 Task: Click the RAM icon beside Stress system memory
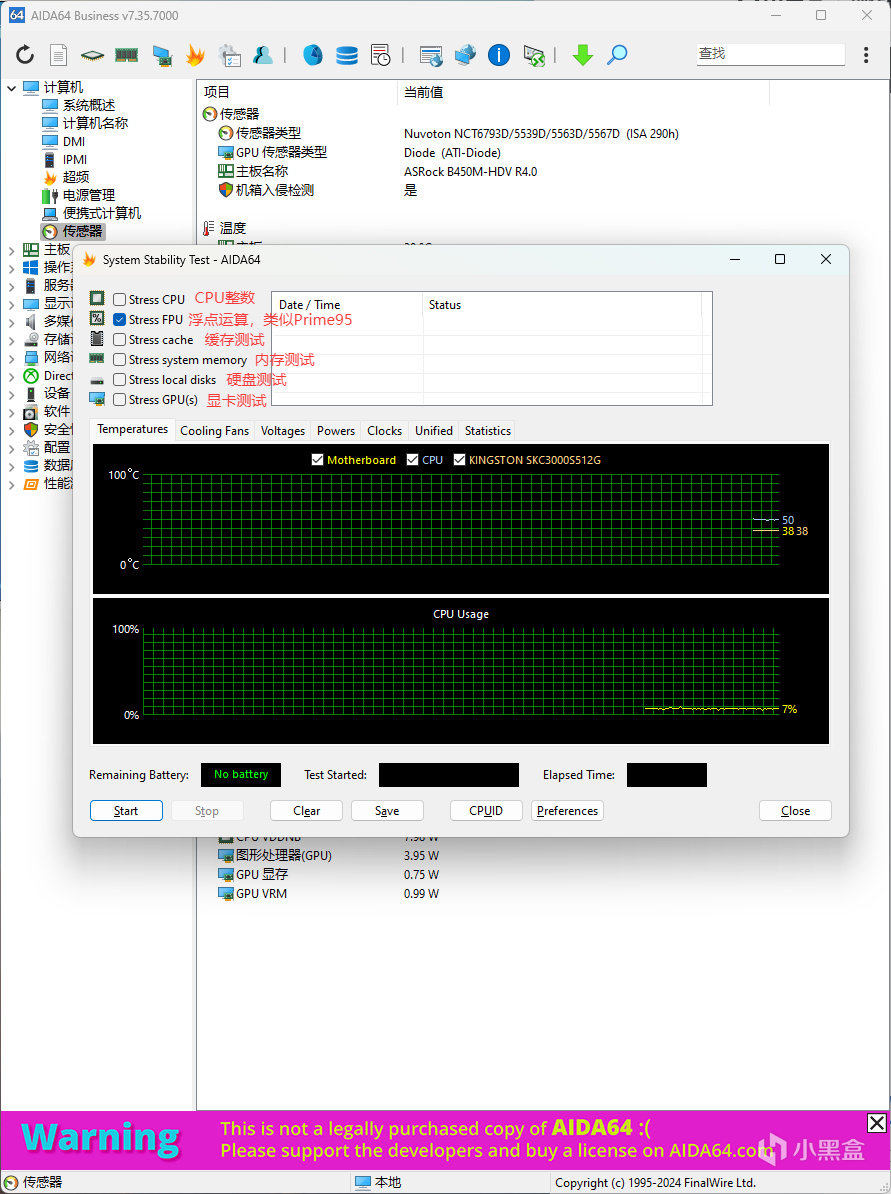(97, 358)
